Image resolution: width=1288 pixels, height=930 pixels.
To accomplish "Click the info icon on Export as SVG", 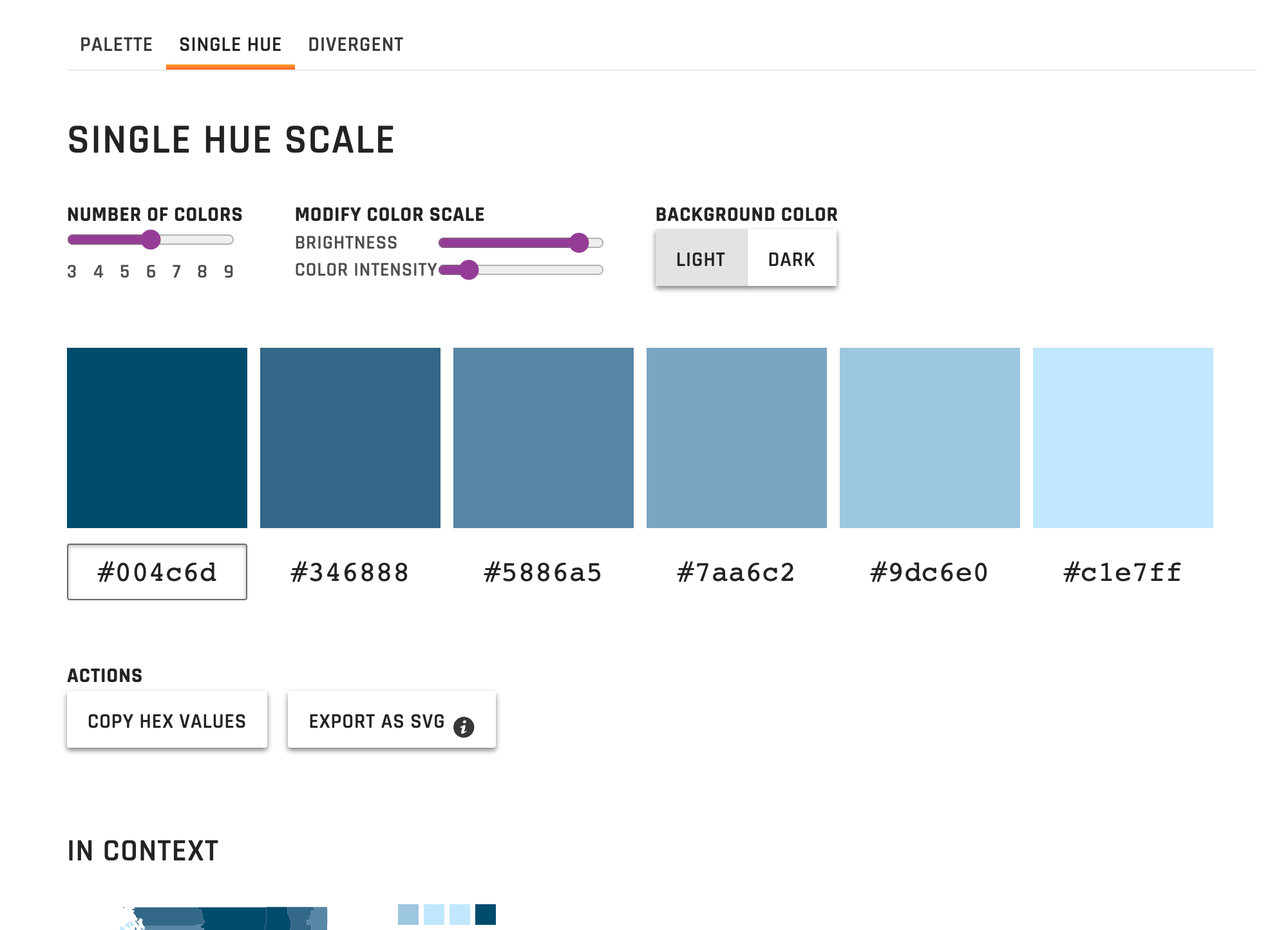I will 464,727.
